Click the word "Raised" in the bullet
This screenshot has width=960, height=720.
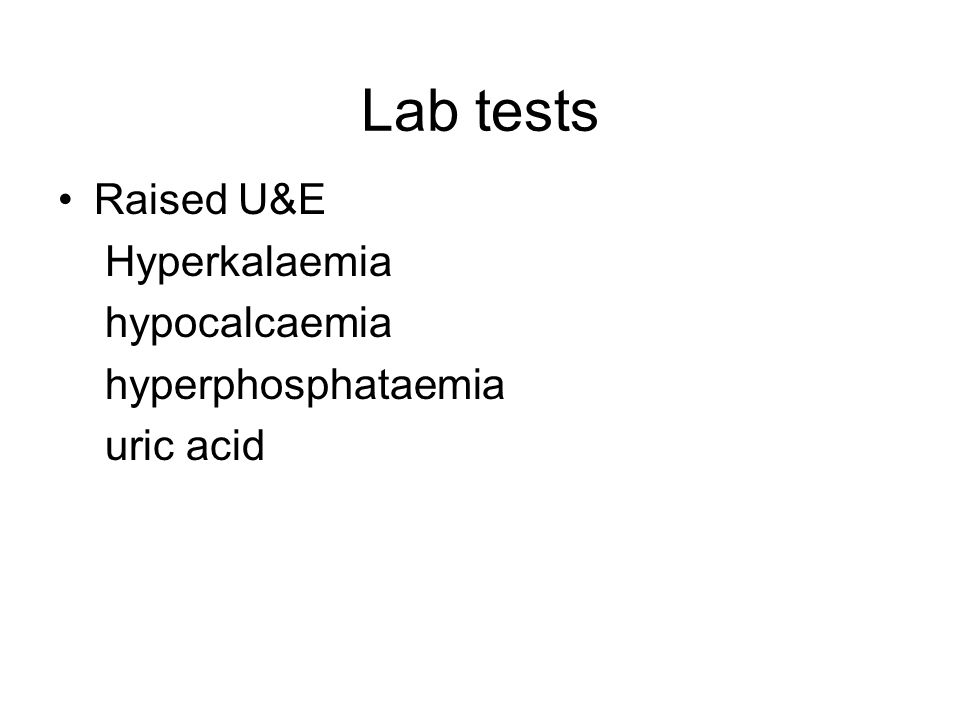coord(160,200)
